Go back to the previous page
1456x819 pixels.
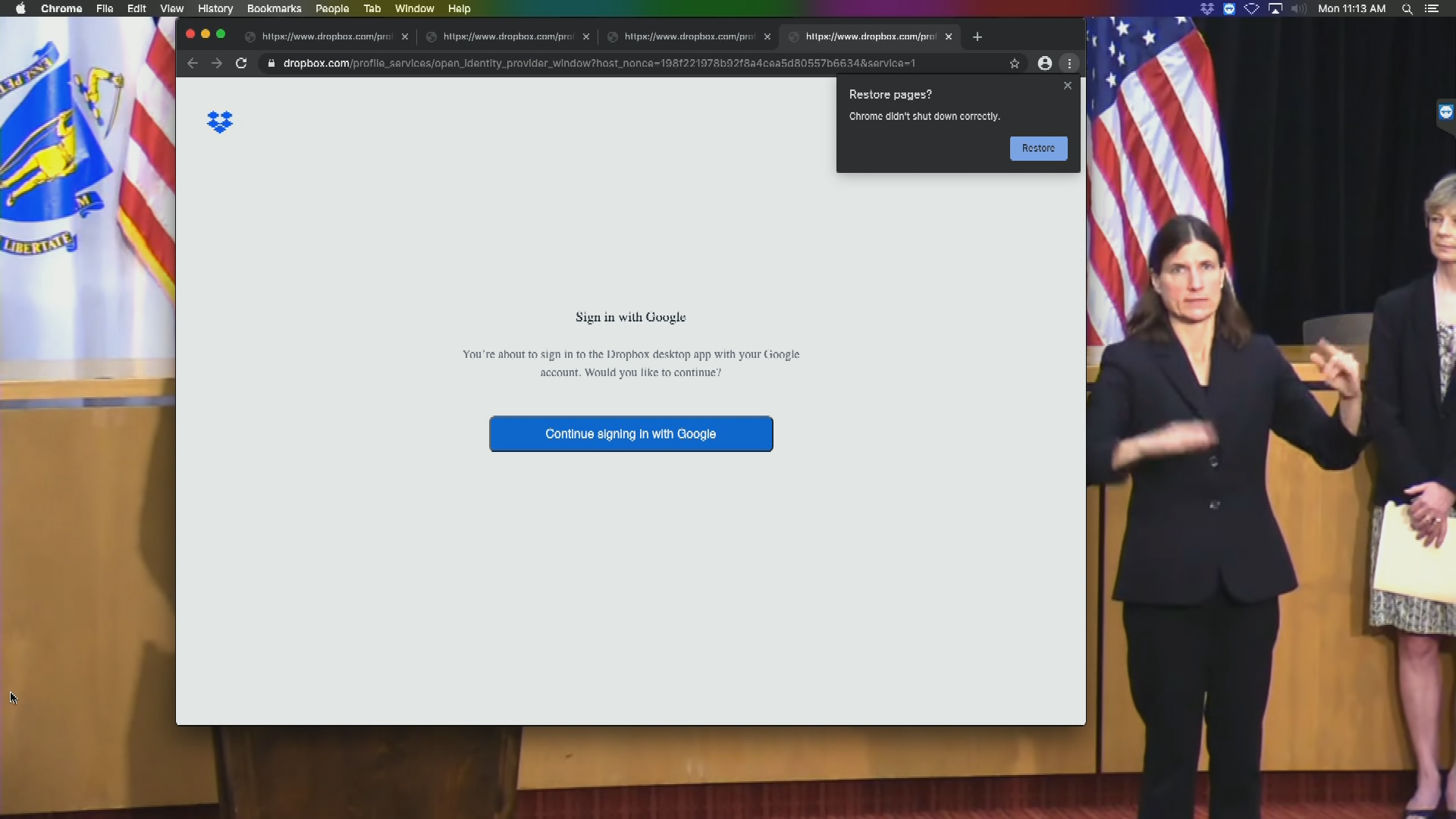coord(193,63)
